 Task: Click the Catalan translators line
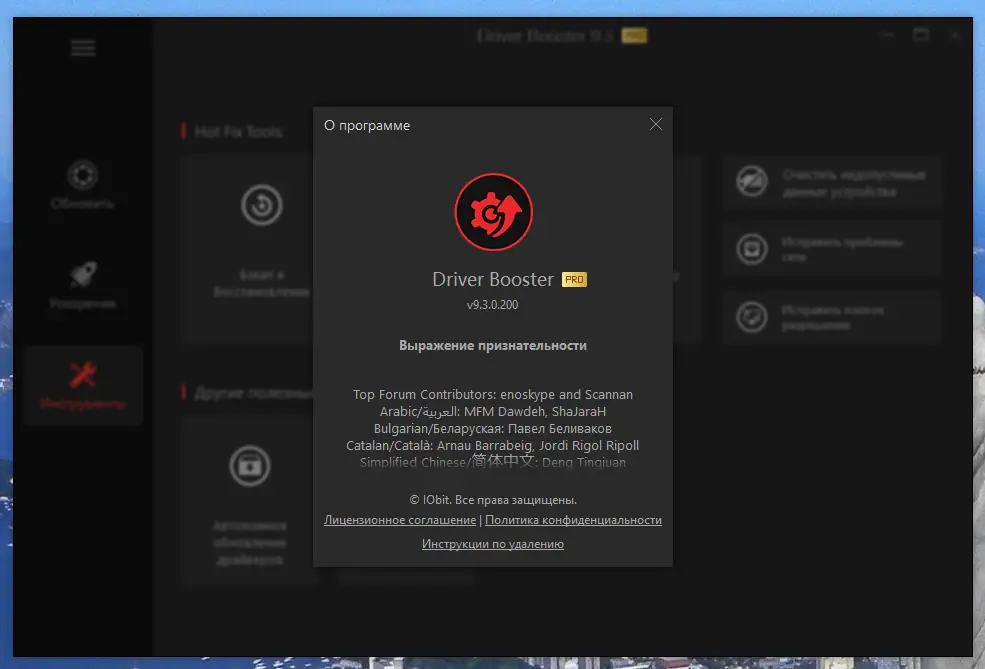pos(492,445)
